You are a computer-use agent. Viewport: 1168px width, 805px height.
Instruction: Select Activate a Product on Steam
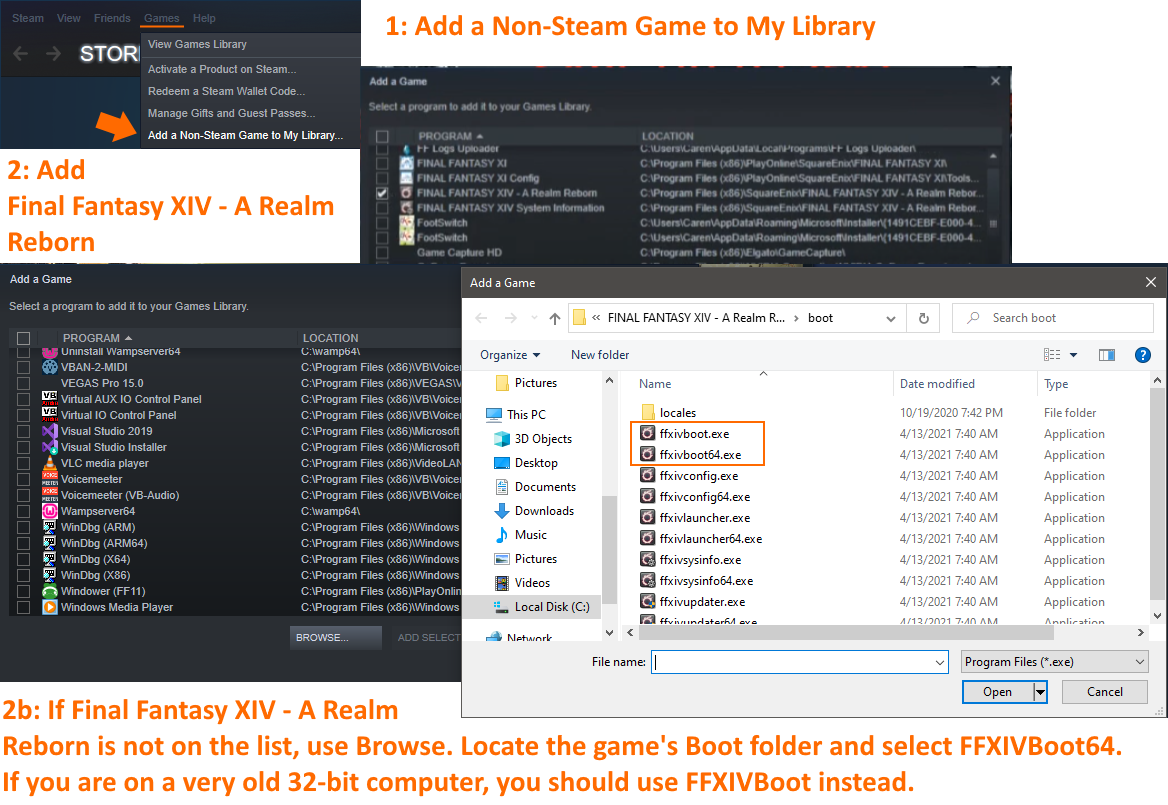coord(222,69)
